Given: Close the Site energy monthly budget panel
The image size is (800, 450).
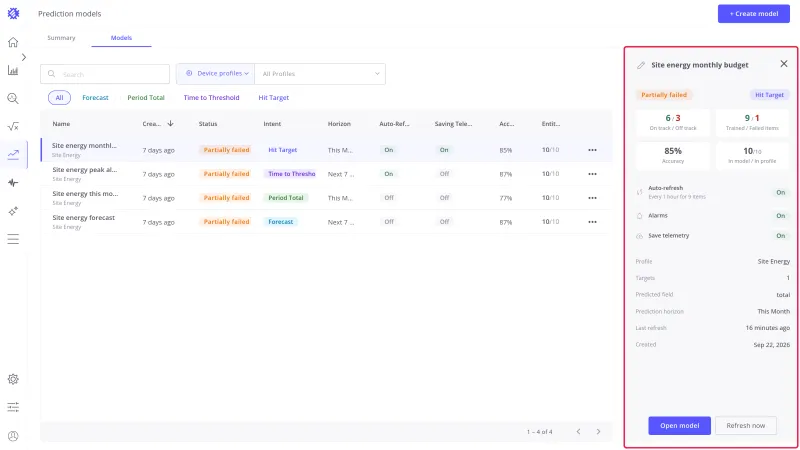Looking at the screenshot, I should 784,64.
